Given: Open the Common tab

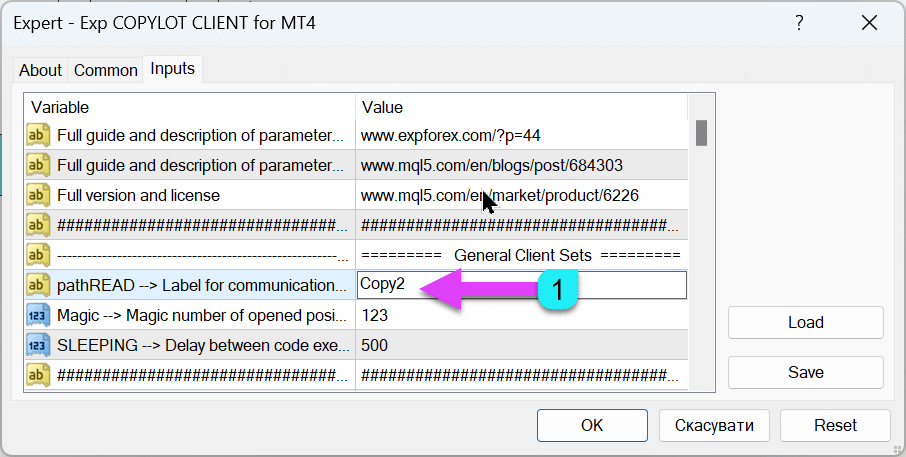Looking at the screenshot, I should [x=105, y=70].
